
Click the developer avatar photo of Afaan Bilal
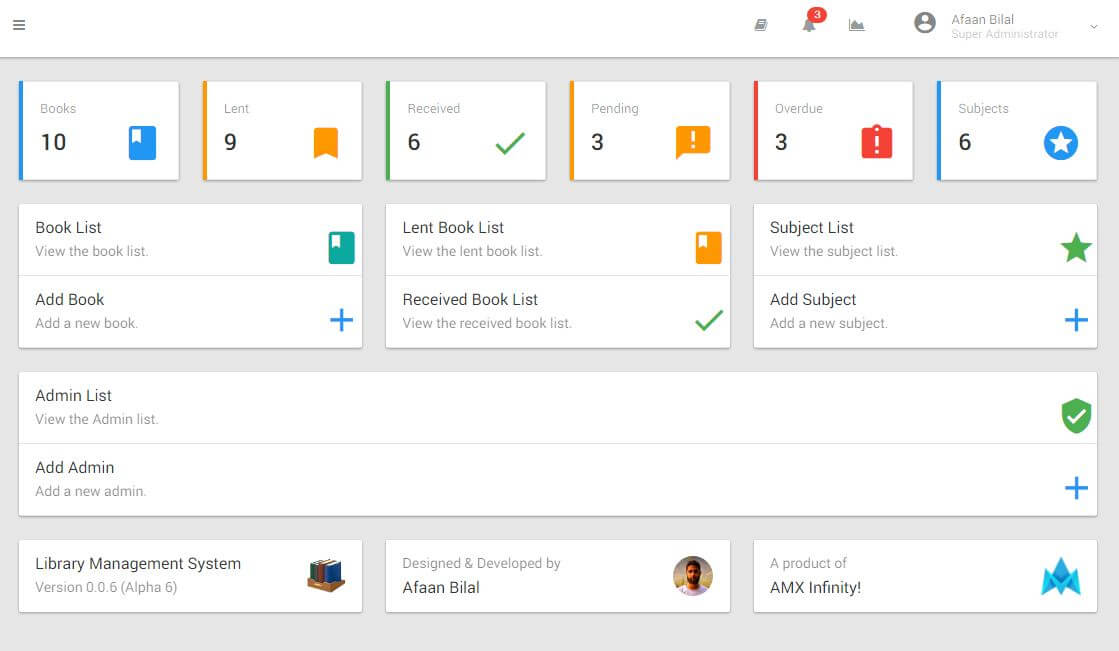coord(693,576)
